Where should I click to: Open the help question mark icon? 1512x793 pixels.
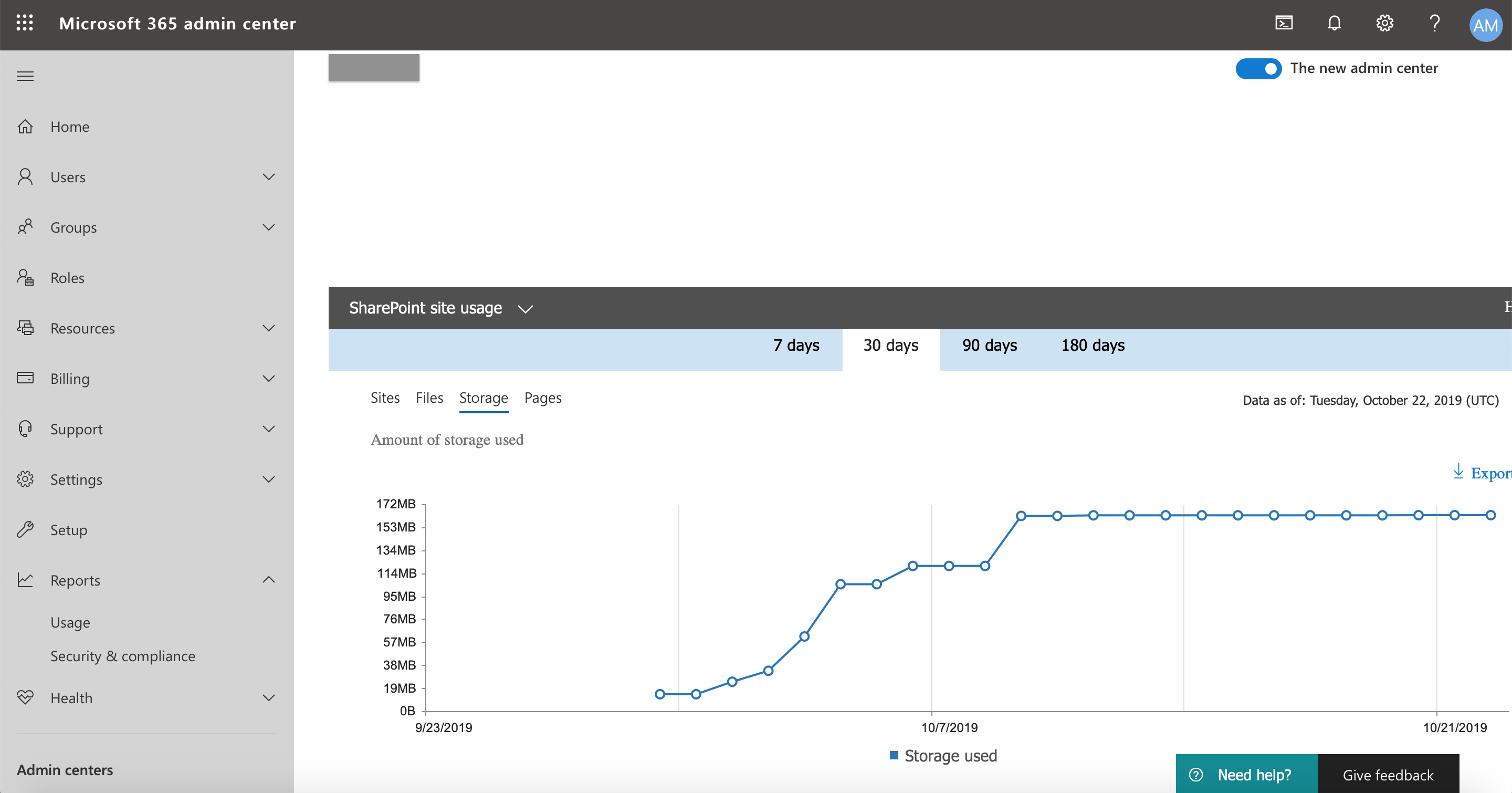pyautogui.click(x=1434, y=24)
